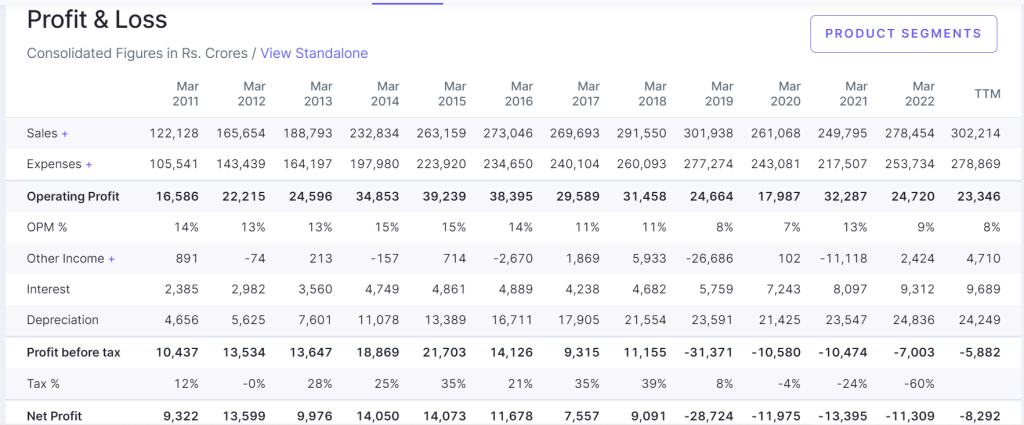This screenshot has height=425, width=1024.
Task: Select the Mar 2011 column header
Action: [185, 94]
